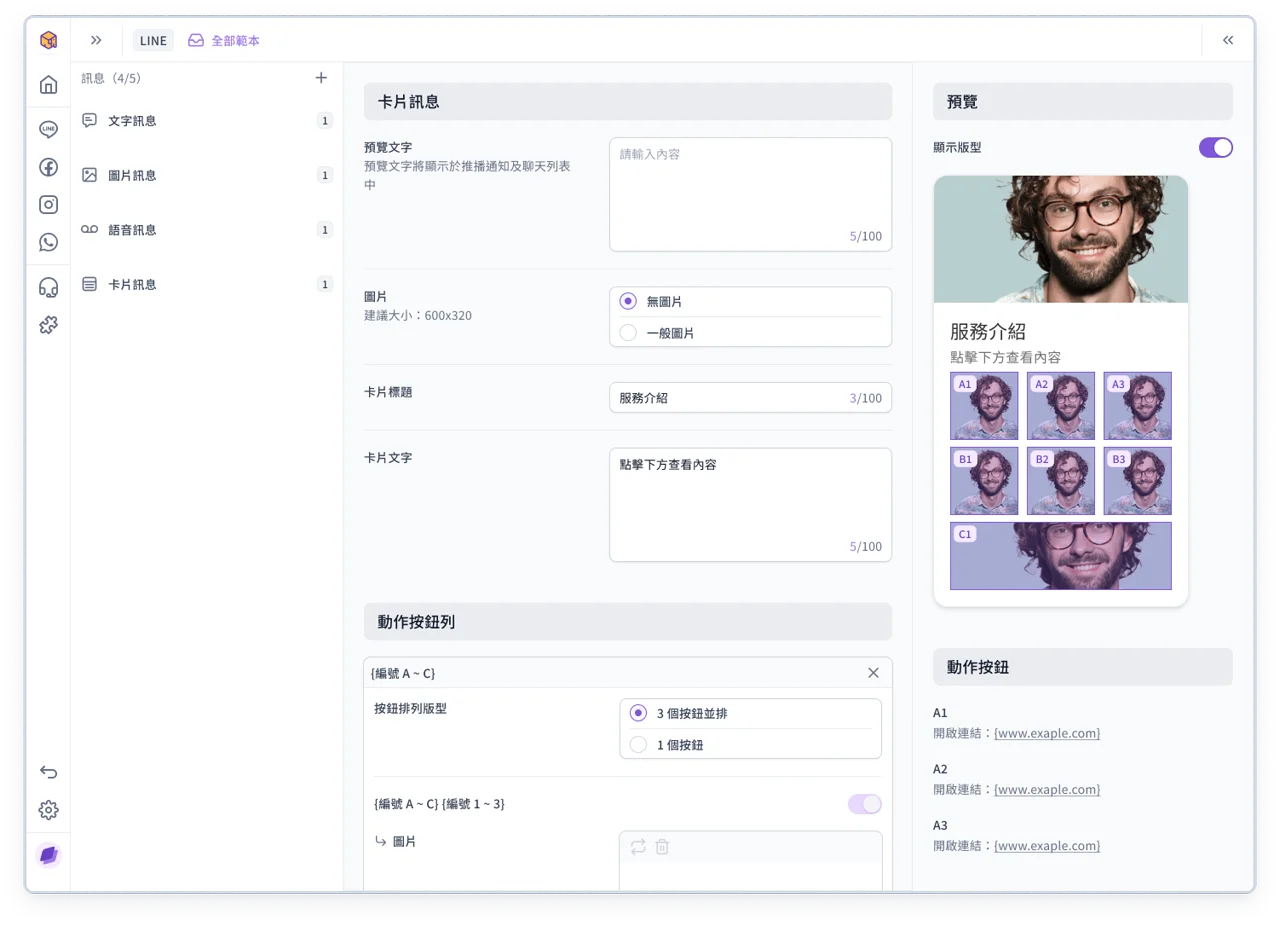Select the WhatsApp channel sidebar icon

coord(48,241)
